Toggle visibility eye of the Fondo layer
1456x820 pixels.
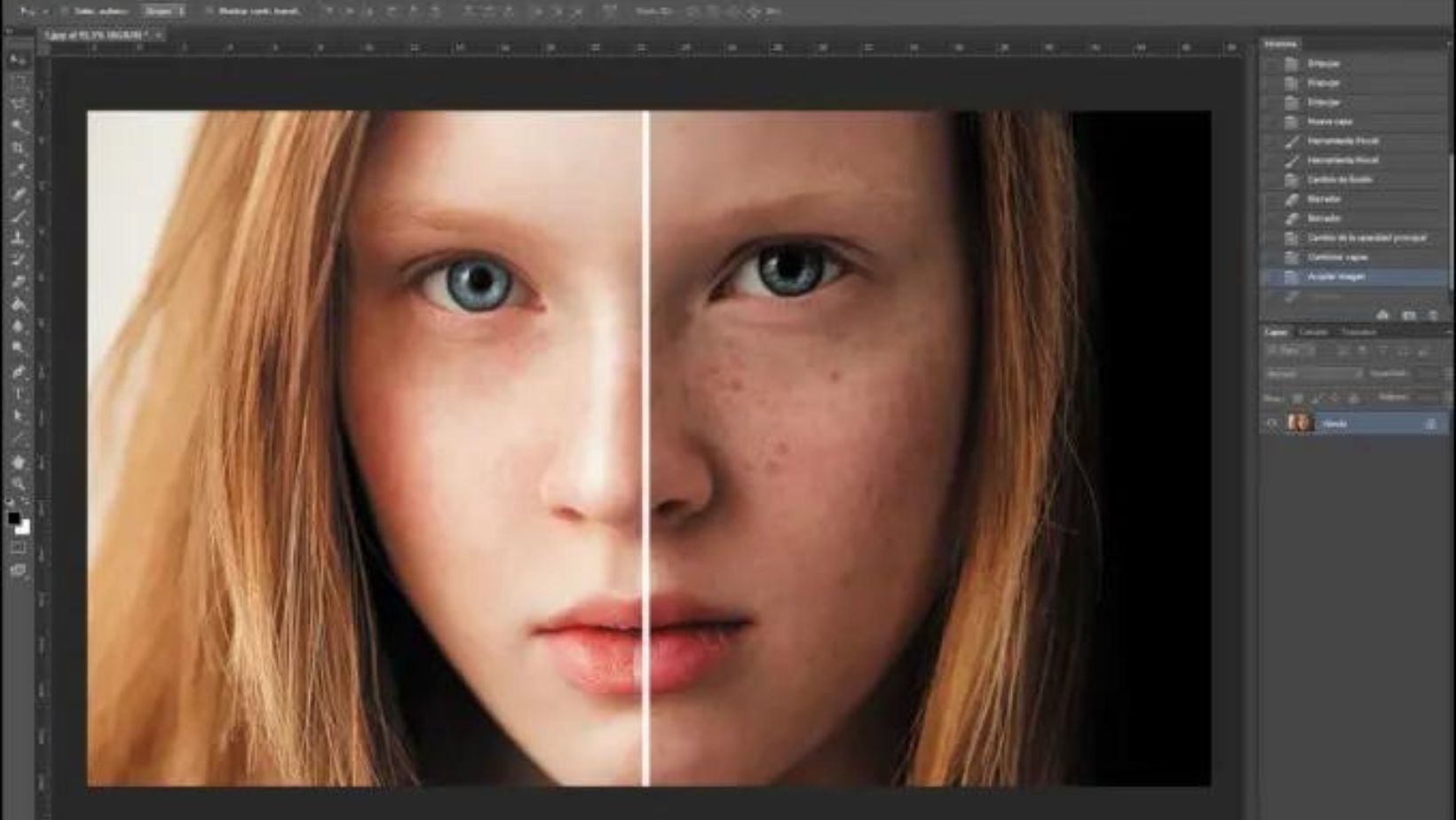tap(1271, 423)
